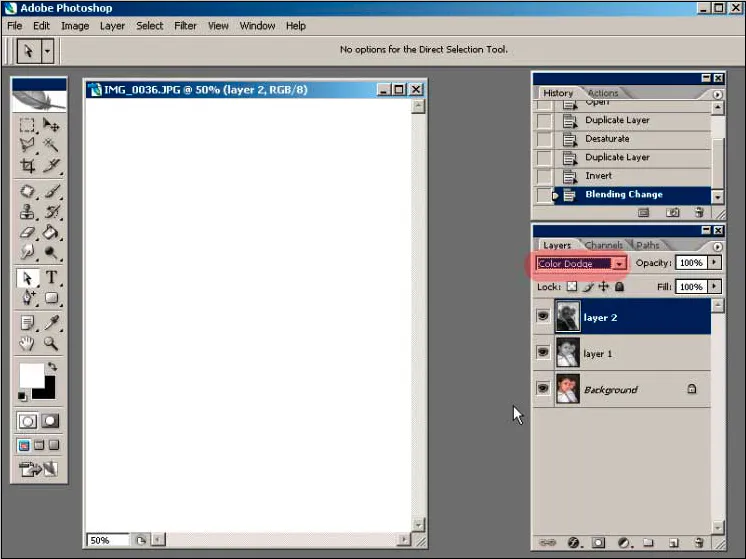The width and height of the screenshot is (746, 559).
Task: Switch to the Paths tab
Action: point(648,245)
